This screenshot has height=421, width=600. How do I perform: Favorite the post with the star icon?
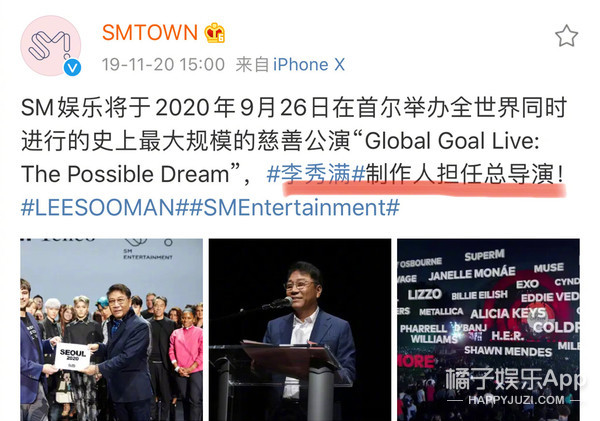pyautogui.click(x=566, y=36)
